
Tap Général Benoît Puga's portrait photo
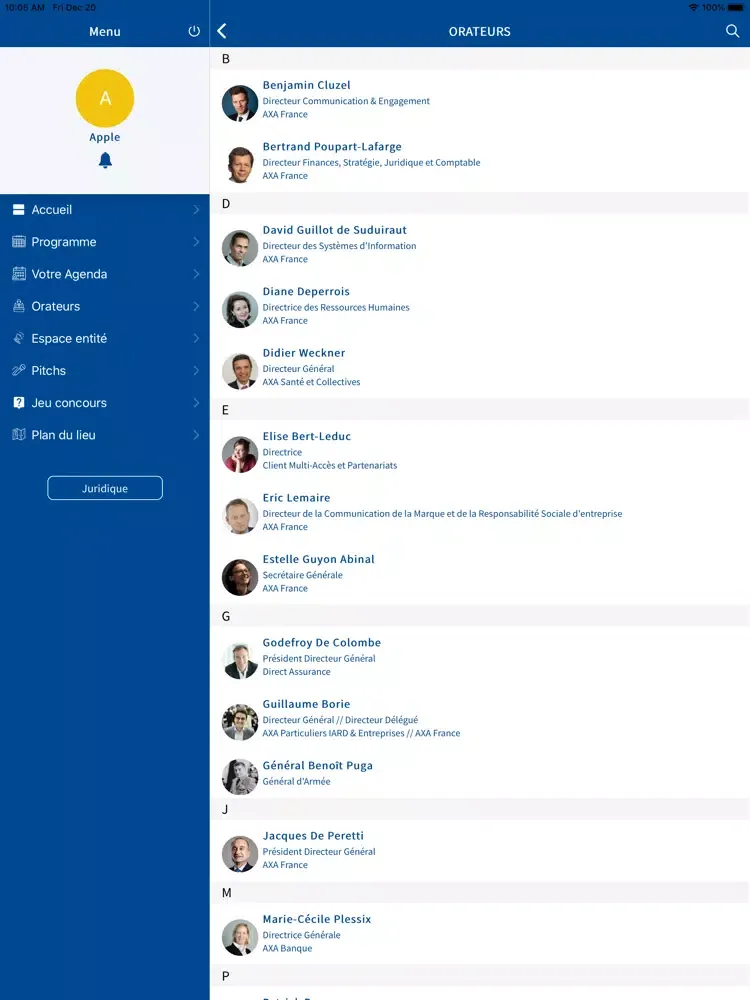tap(240, 777)
